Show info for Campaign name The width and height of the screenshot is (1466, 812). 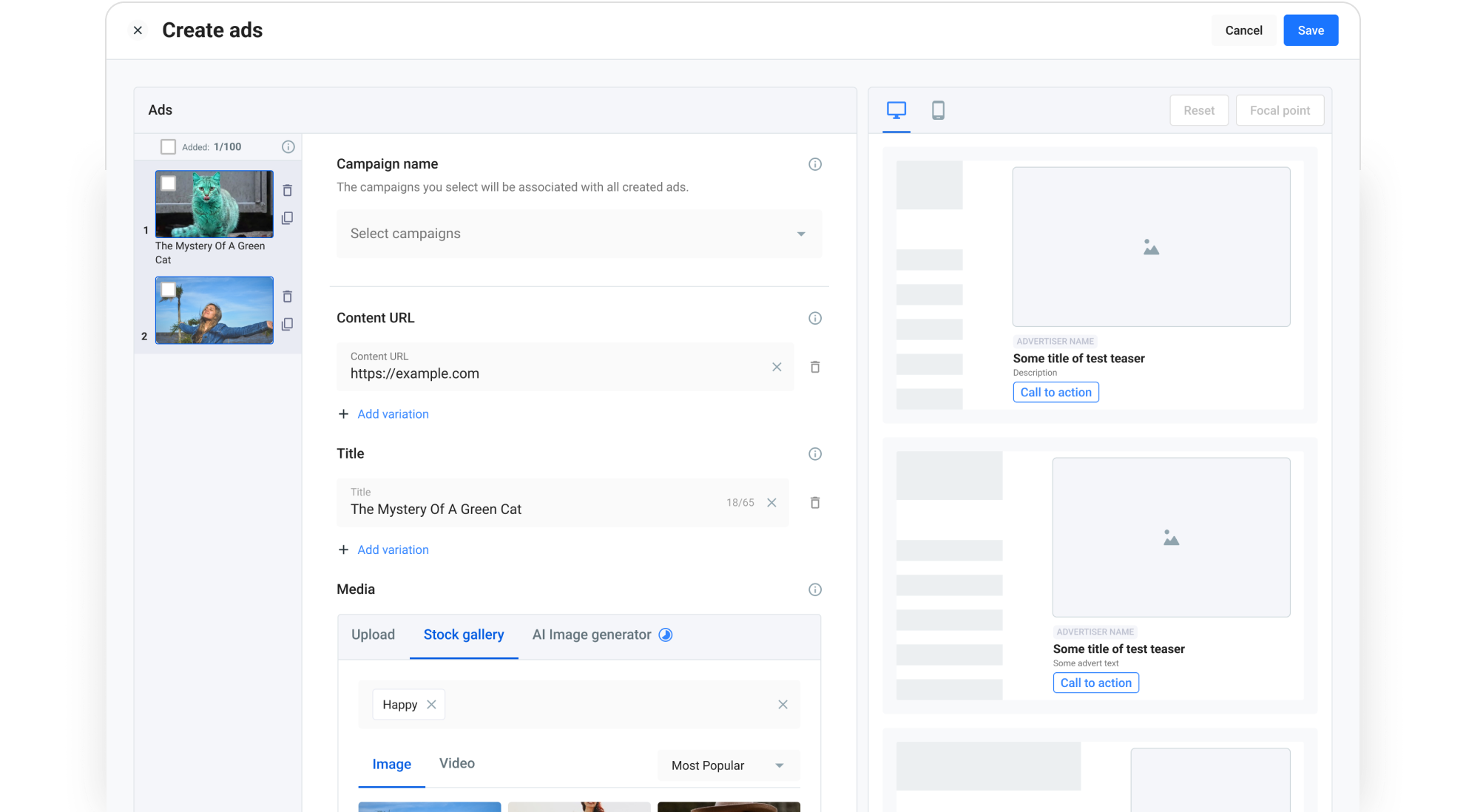point(814,164)
